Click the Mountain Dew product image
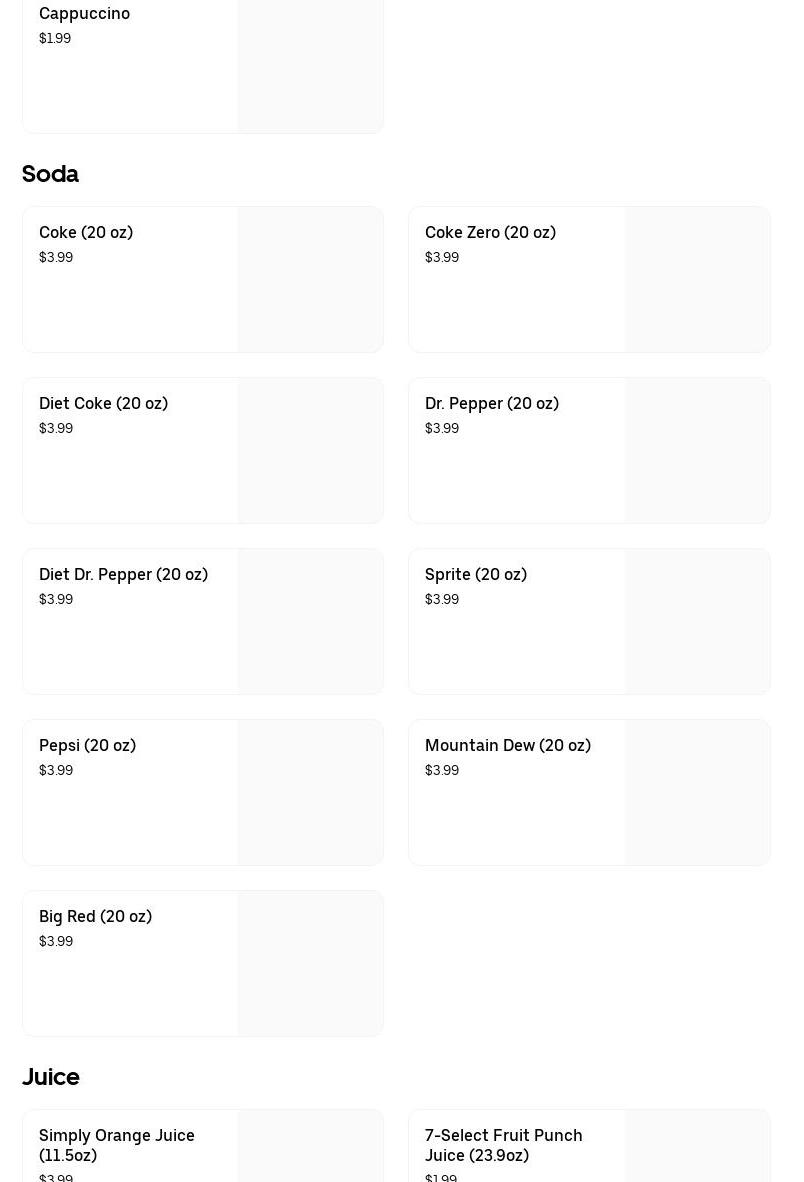The height and width of the screenshot is (1182, 804). [x=697, y=792]
